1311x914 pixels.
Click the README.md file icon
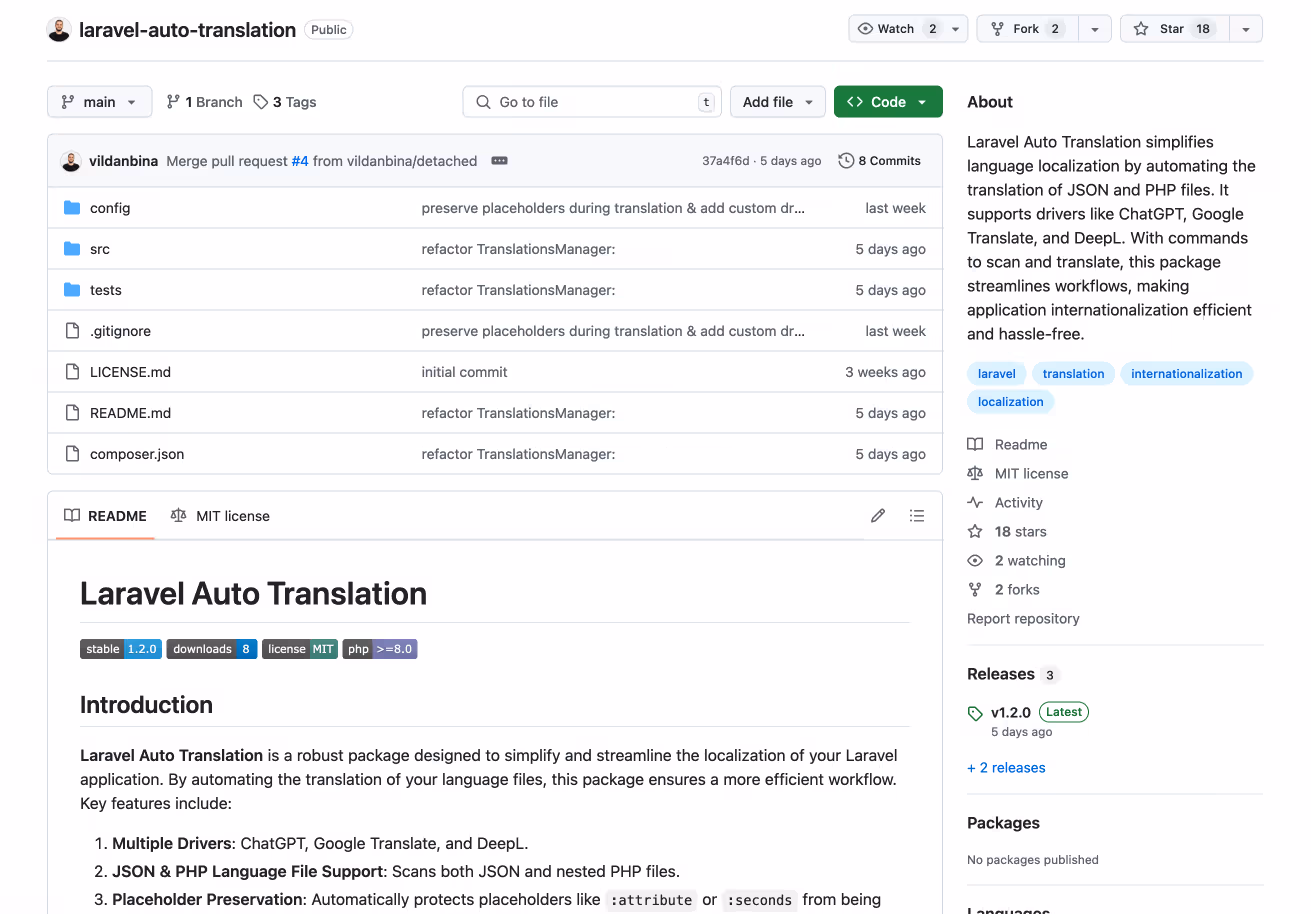point(72,413)
